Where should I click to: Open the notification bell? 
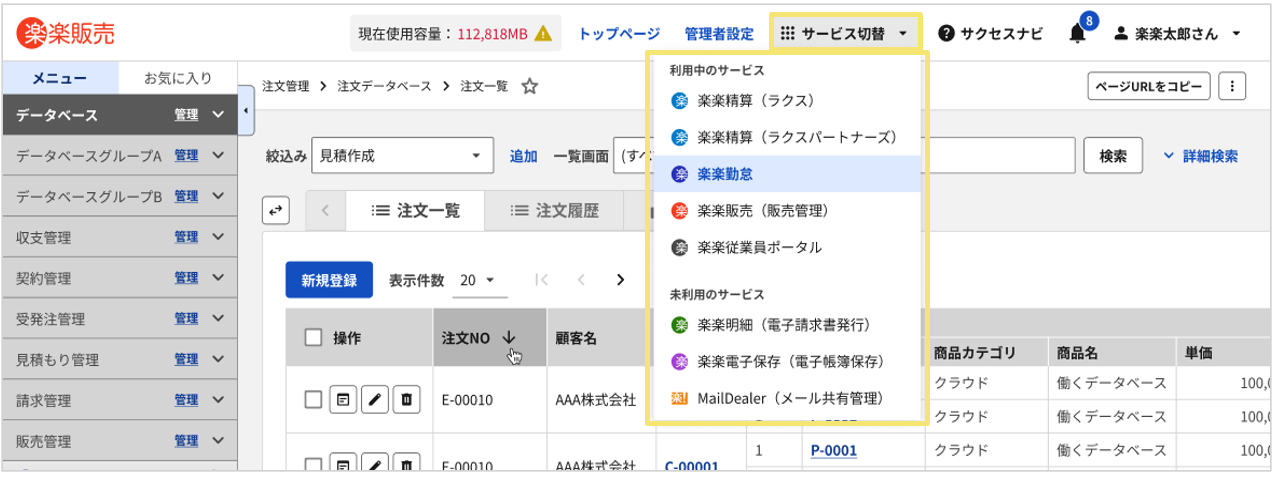1077,33
